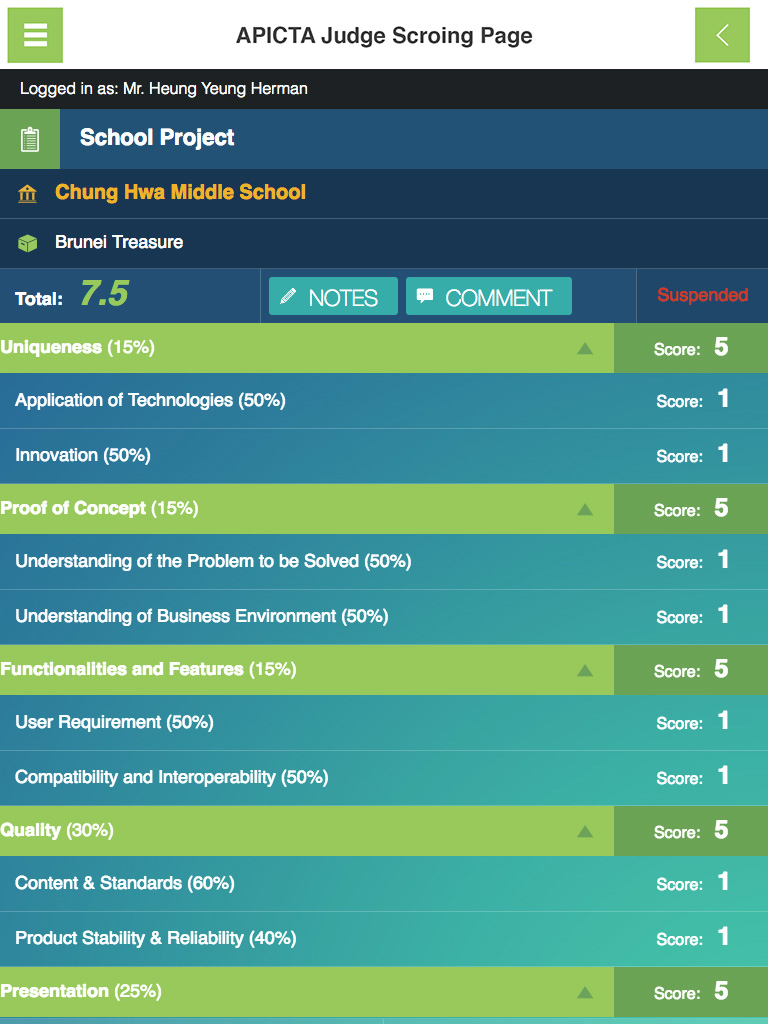Open the NOTES editor
Screen dimensions: 768x1024
pos(333,296)
